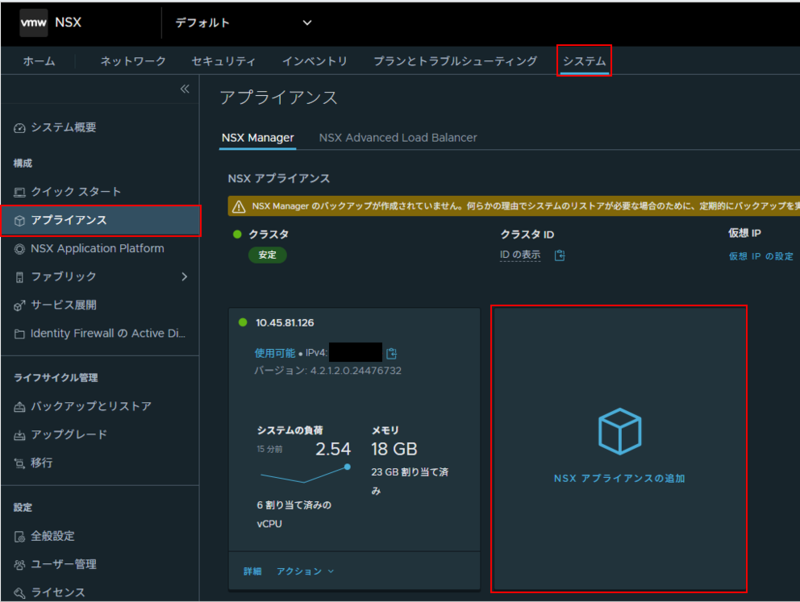Copy the IPv4 address with clipboard icon

tap(392, 353)
